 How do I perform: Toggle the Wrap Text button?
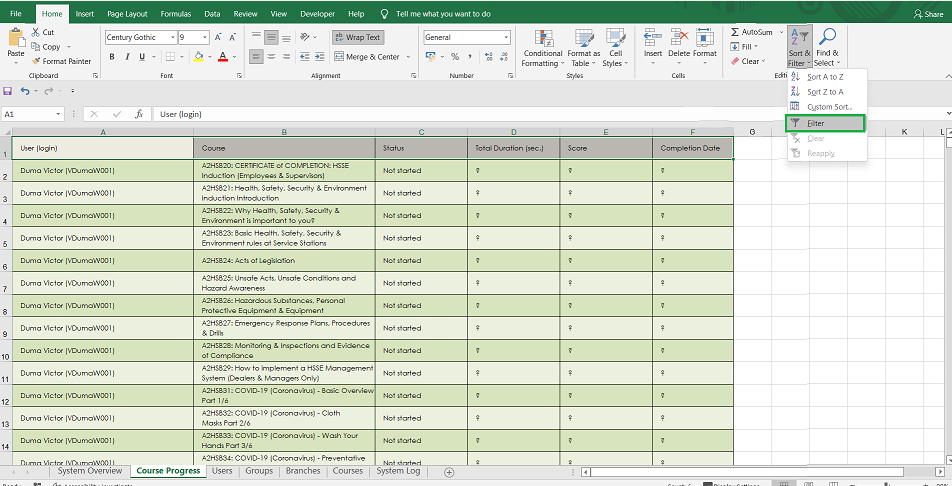(x=357, y=37)
